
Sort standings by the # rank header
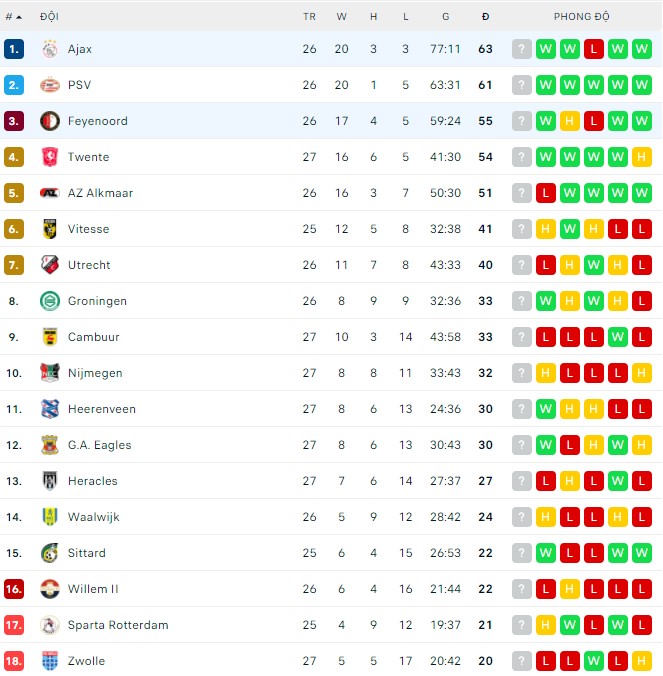click(13, 17)
